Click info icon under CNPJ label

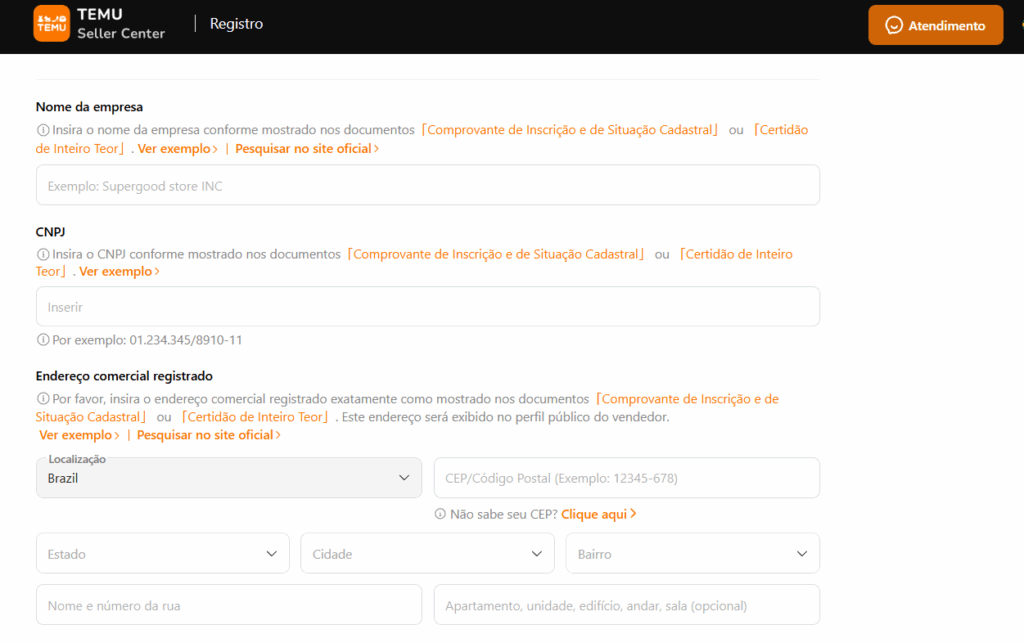click(43, 254)
